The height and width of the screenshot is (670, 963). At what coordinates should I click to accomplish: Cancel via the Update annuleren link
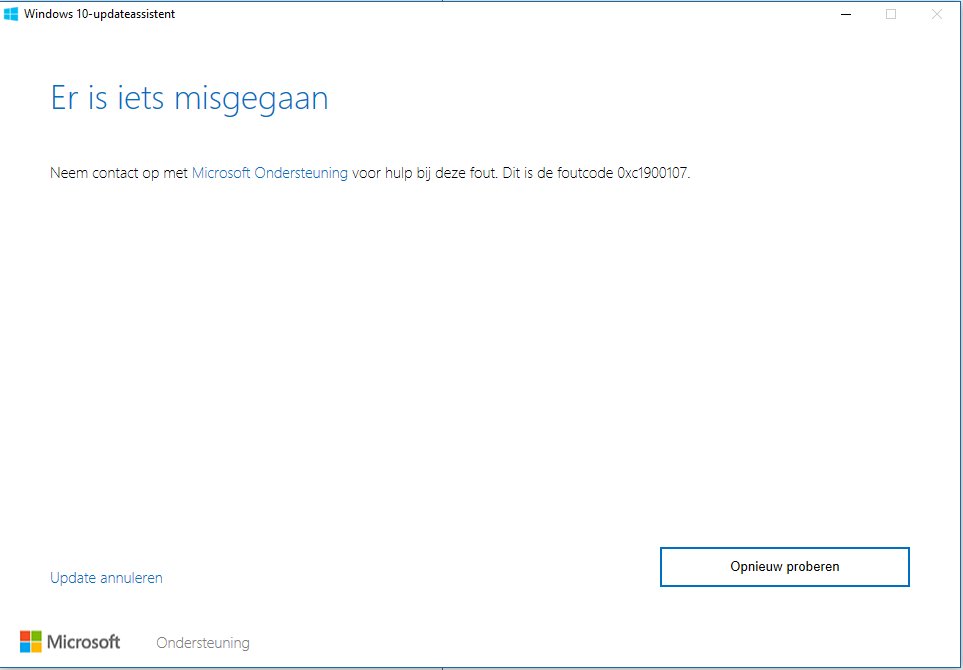pos(106,578)
